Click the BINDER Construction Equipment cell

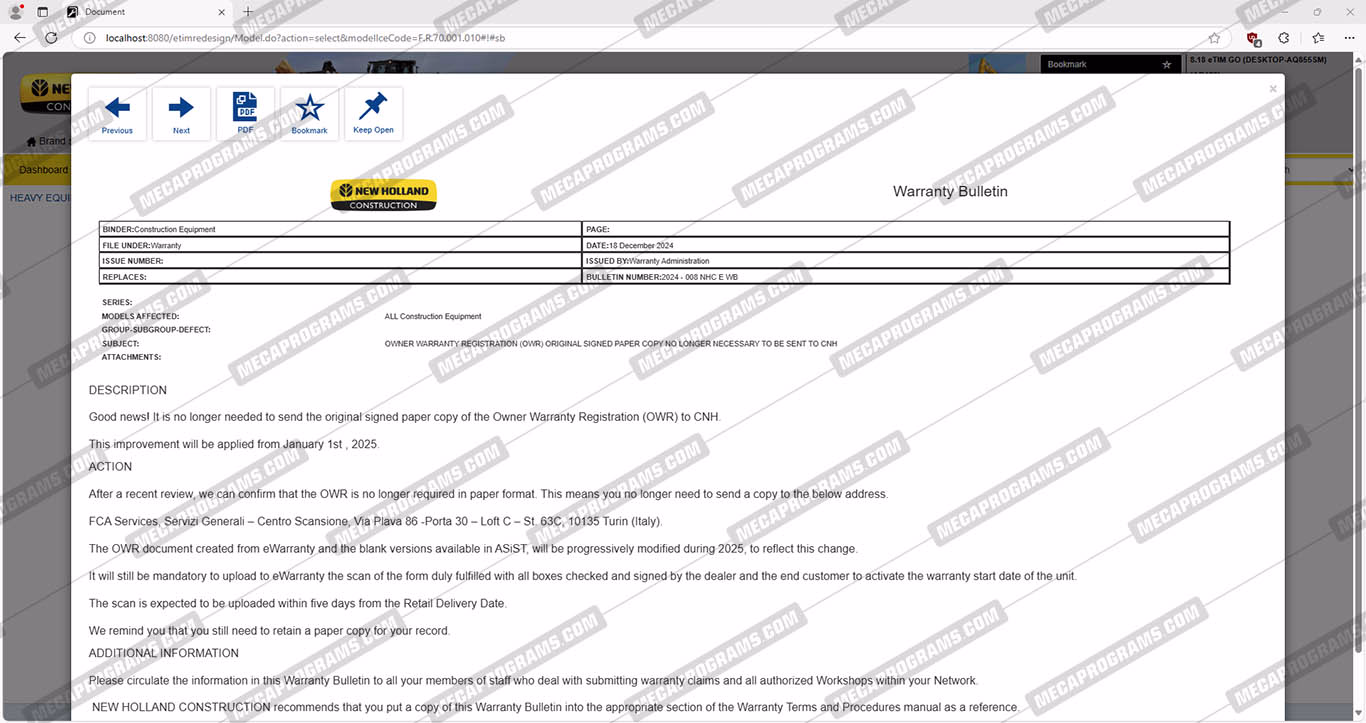pos(340,229)
